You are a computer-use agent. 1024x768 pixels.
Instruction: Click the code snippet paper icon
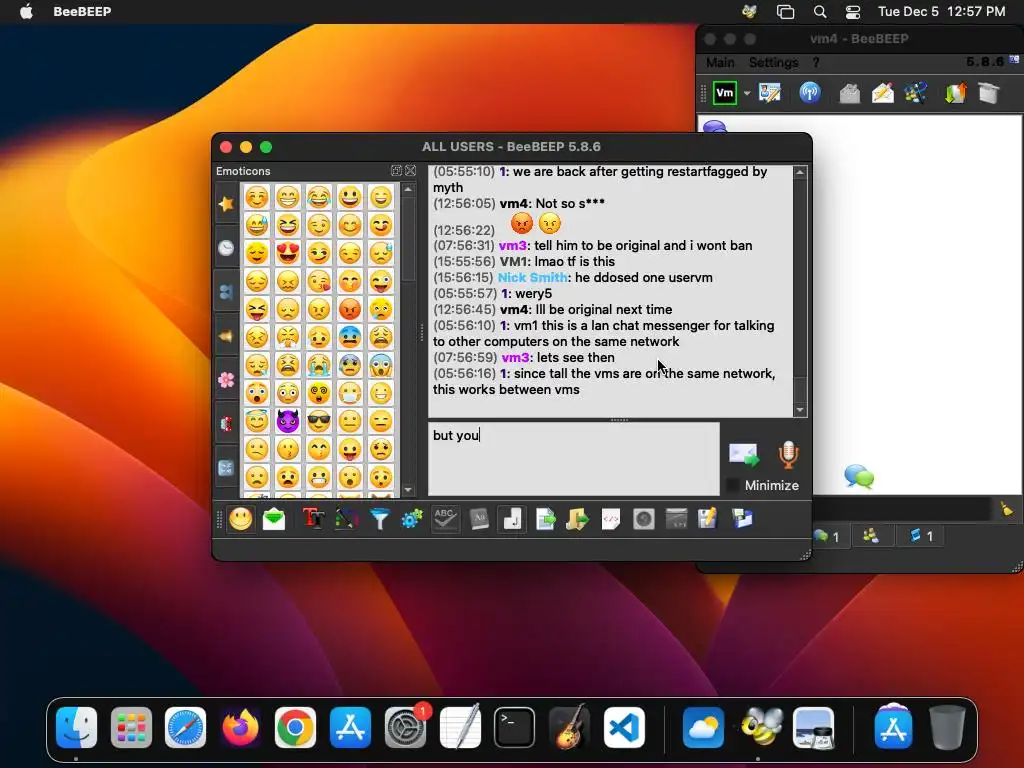[x=611, y=519]
